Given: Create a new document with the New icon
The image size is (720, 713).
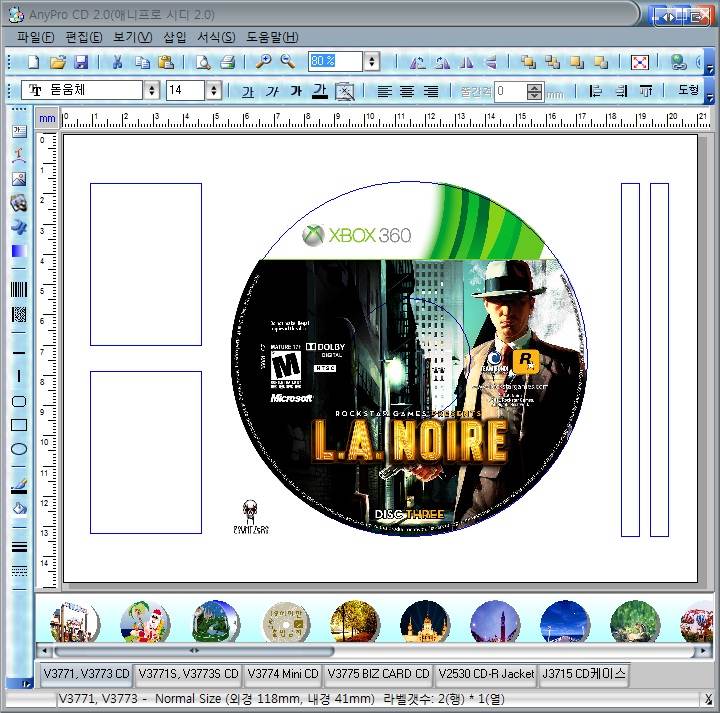Looking at the screenshot, I should 33,62.
